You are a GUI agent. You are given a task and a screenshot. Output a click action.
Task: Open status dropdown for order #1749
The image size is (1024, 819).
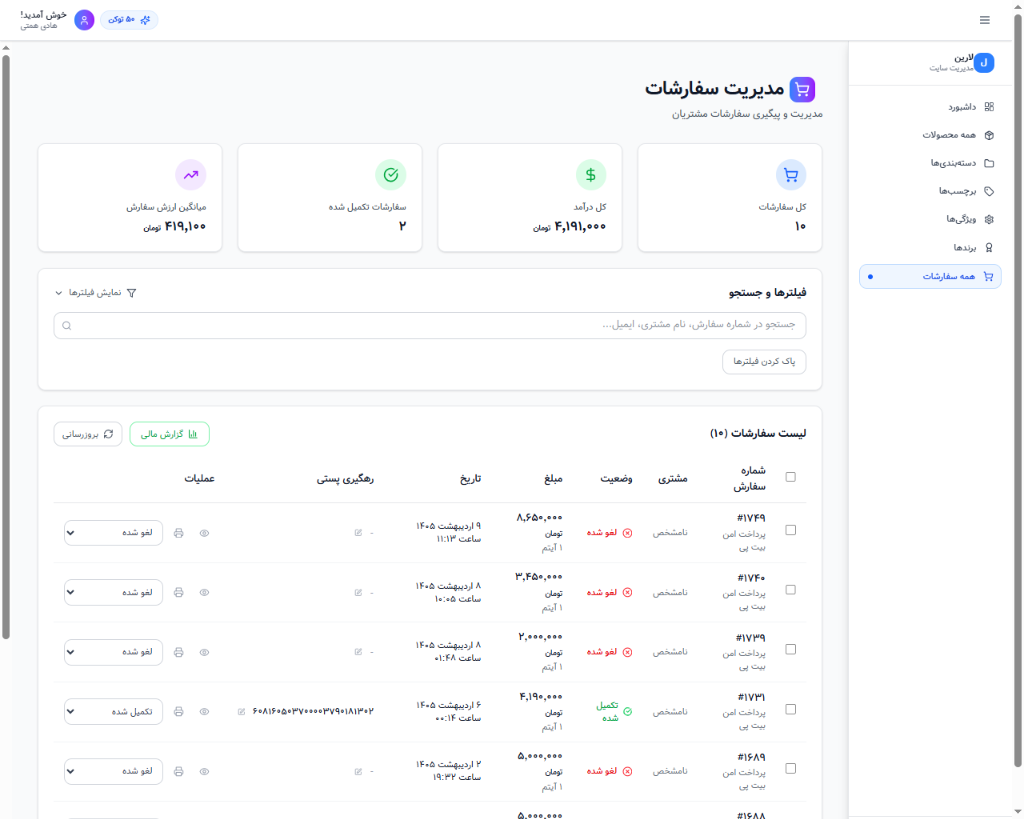point(113,533)
